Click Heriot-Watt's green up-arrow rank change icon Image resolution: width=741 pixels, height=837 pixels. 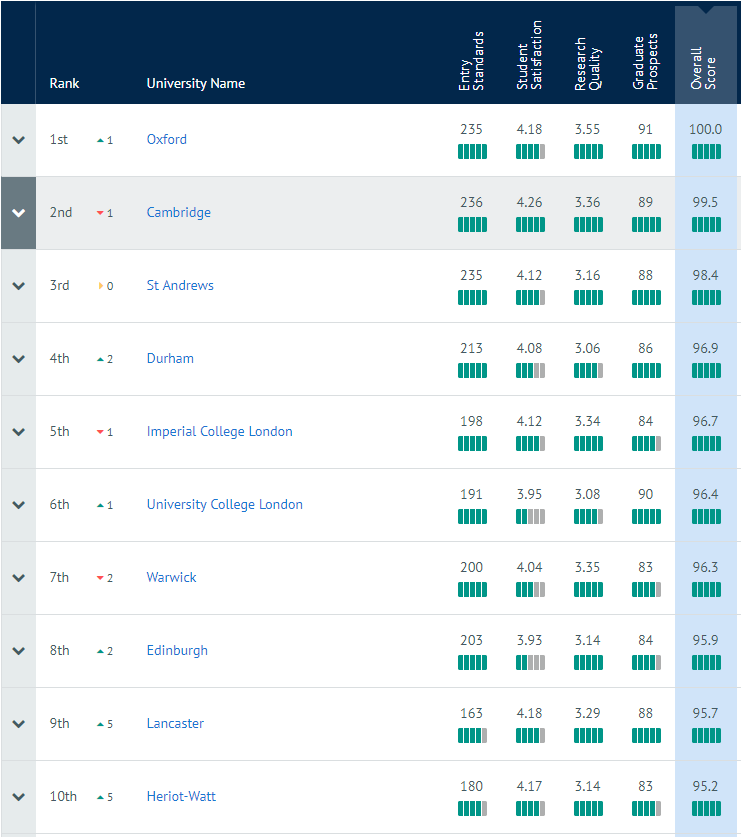coord(100,797)
